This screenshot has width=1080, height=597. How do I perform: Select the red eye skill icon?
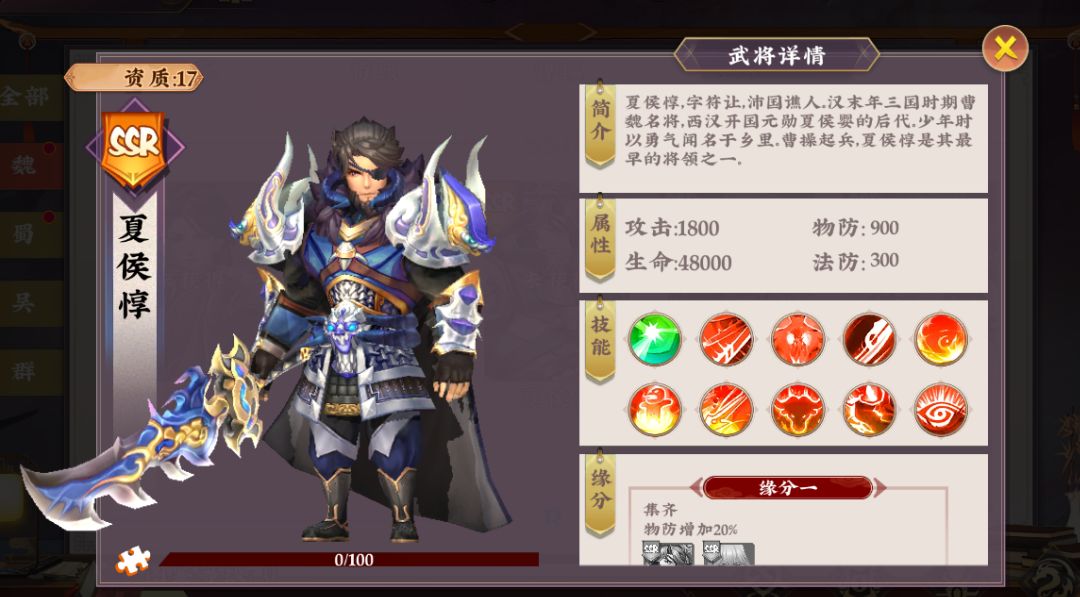pos(941,410)
